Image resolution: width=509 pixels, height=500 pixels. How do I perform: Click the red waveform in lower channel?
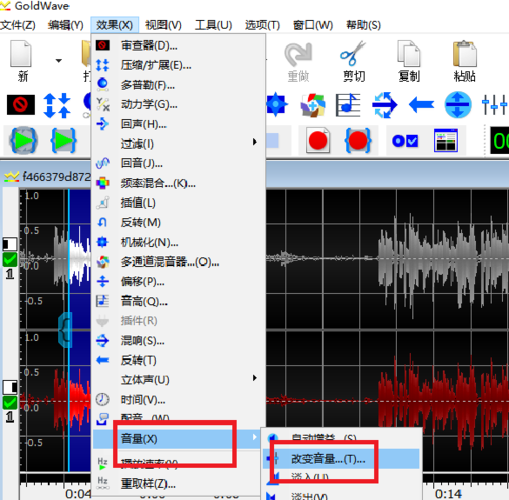443,401
